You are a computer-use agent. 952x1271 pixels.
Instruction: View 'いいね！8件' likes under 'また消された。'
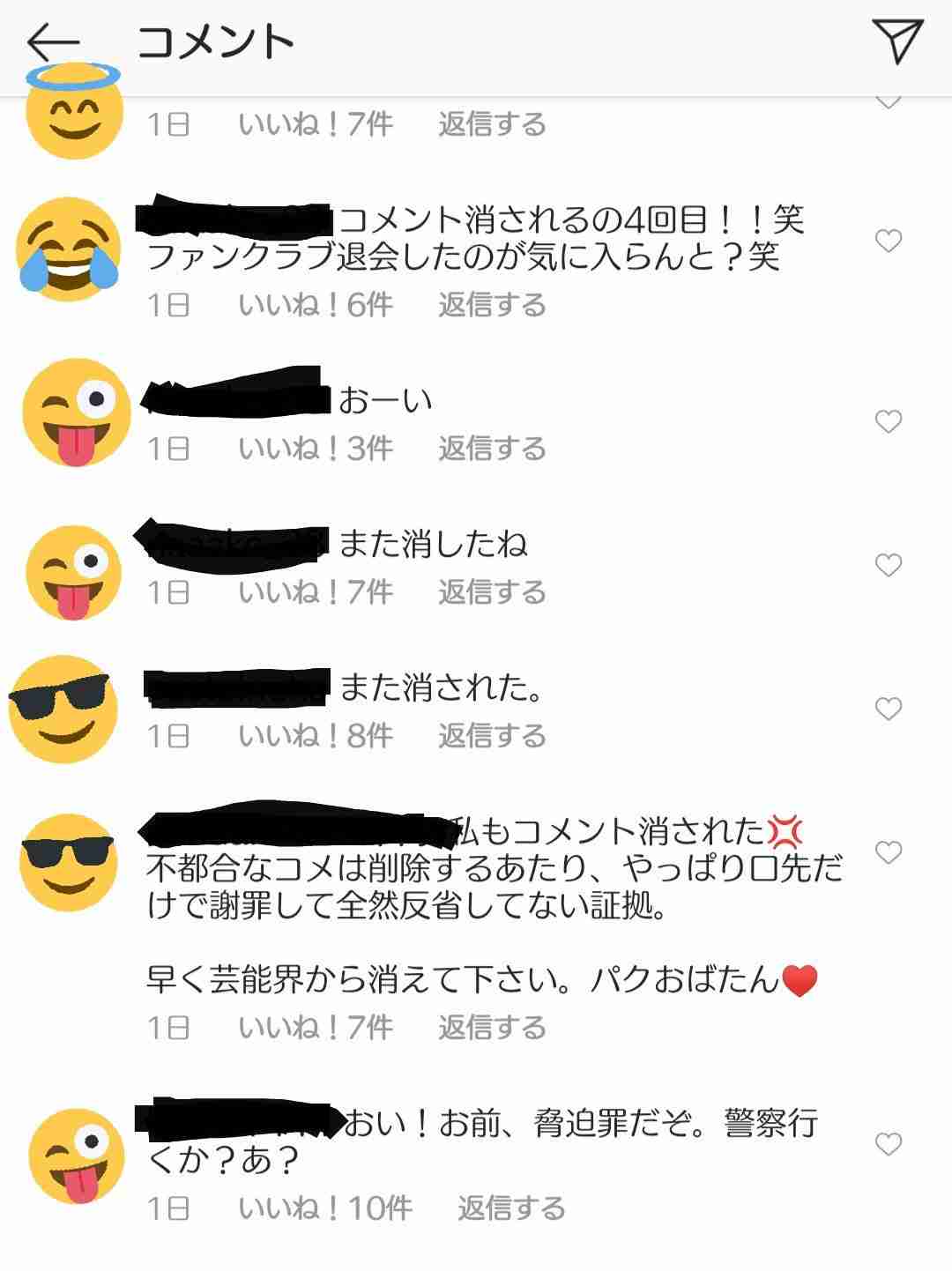point(316,736)
